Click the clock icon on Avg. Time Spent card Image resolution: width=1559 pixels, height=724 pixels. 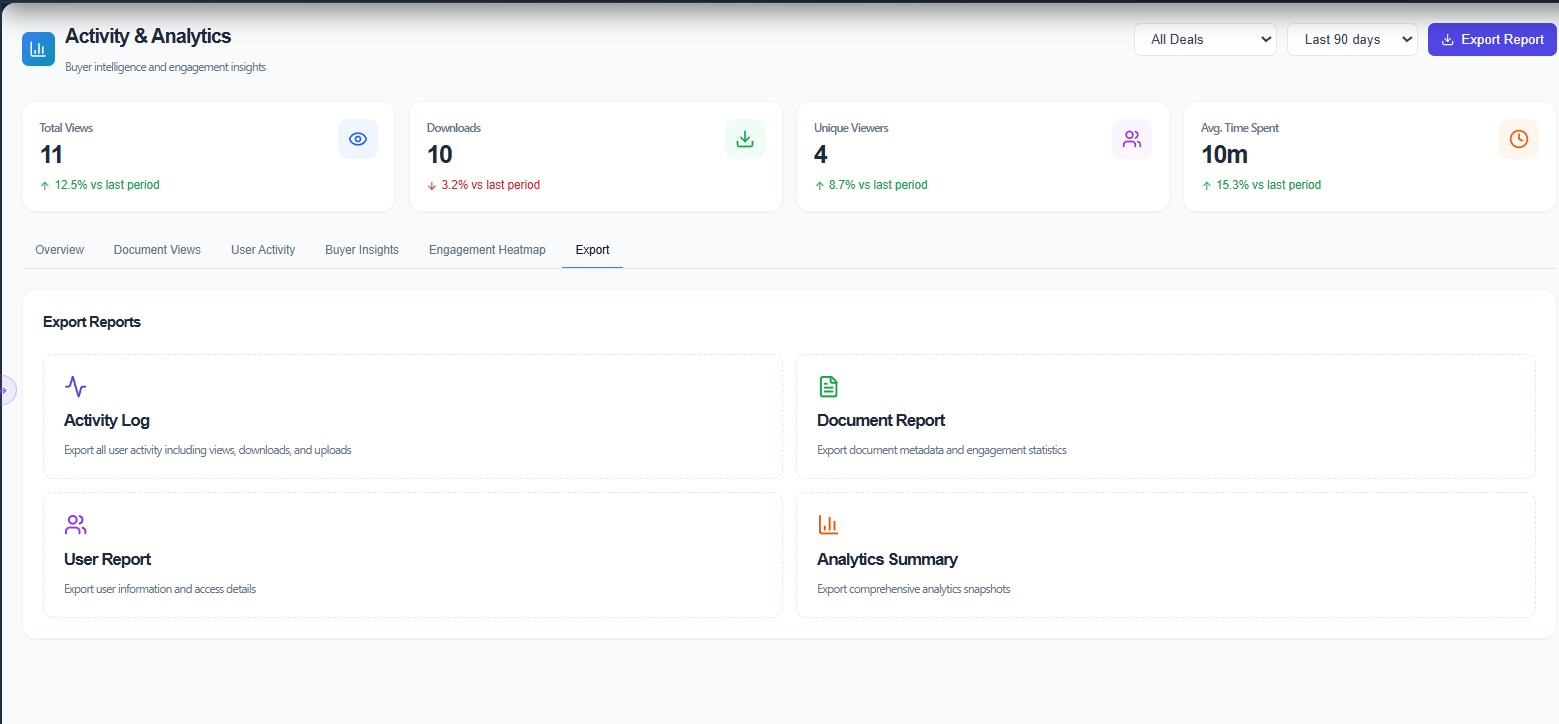pos(1519,139)
